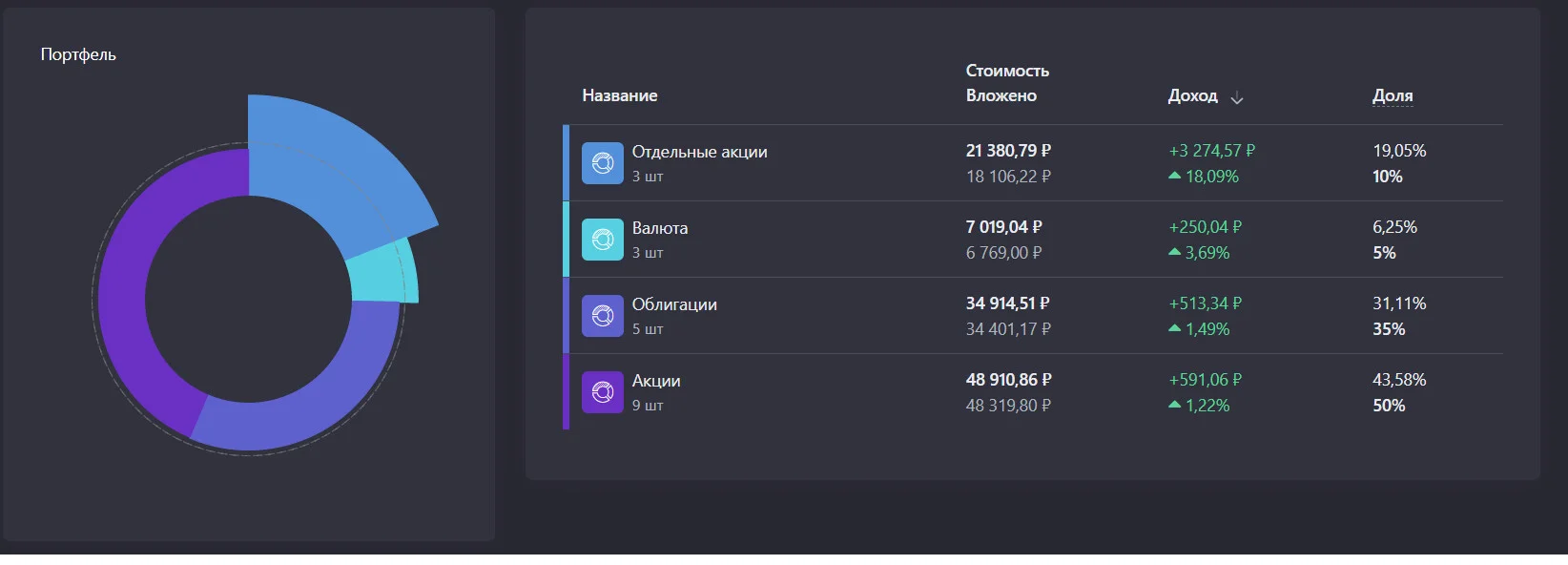The width and height of the screenshot is (1568, 565).
Task: Open the Отдельные акции row
Action: (1034, 163)
